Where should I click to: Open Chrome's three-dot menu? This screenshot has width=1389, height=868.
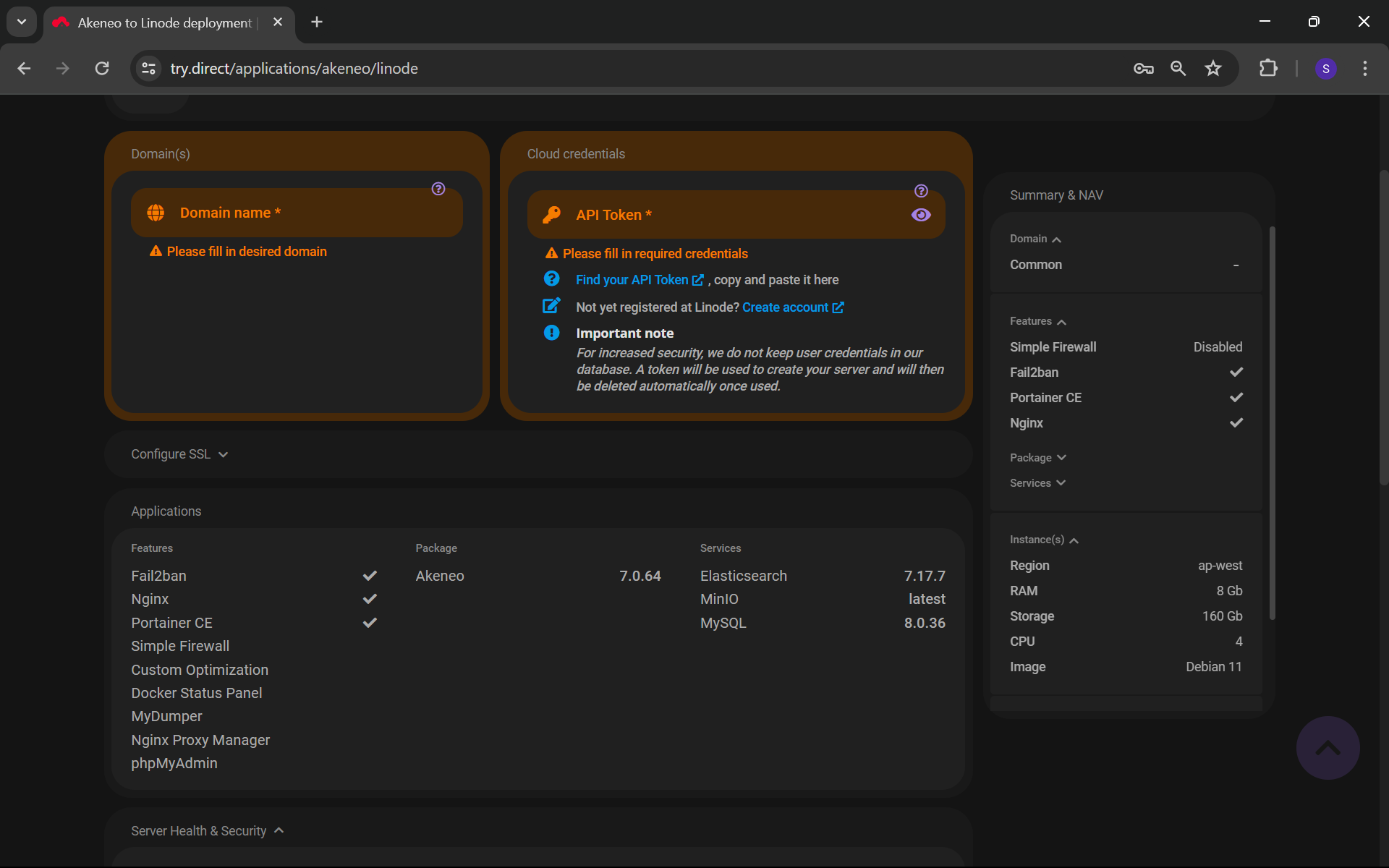[x=1364, y=68]
